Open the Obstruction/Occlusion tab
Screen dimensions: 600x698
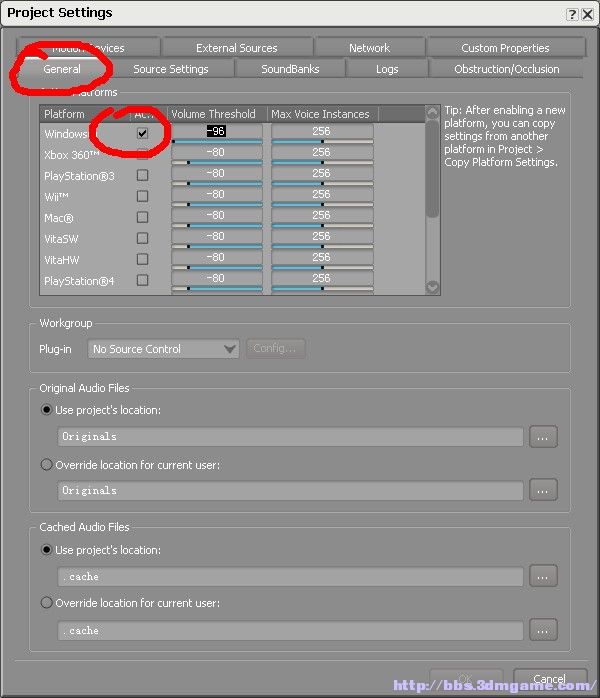click(x=507, y=69)
